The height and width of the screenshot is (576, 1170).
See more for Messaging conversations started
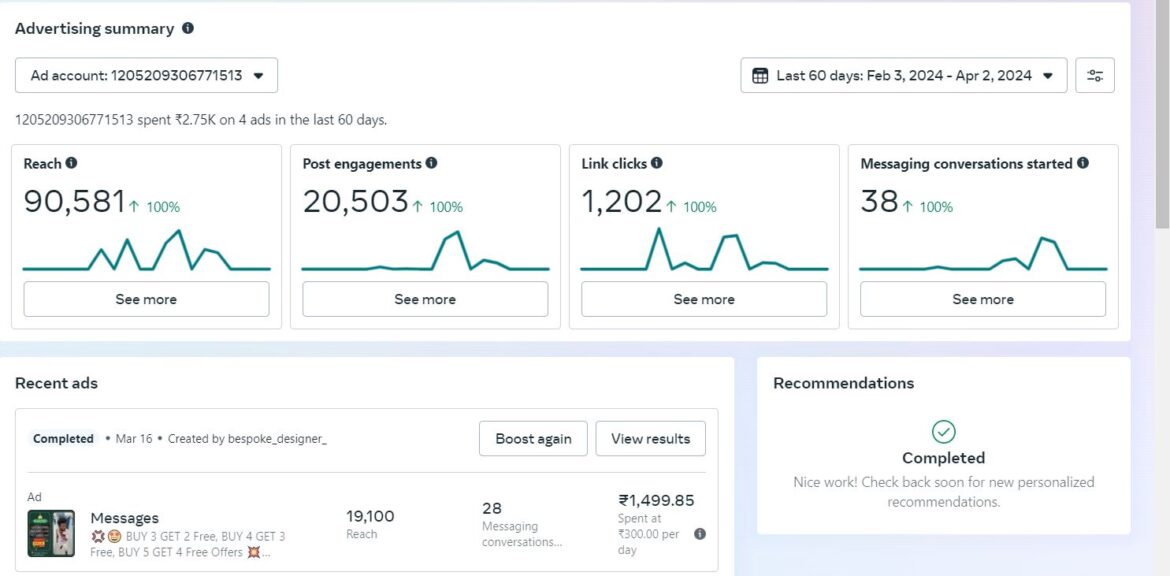[983, 299]
